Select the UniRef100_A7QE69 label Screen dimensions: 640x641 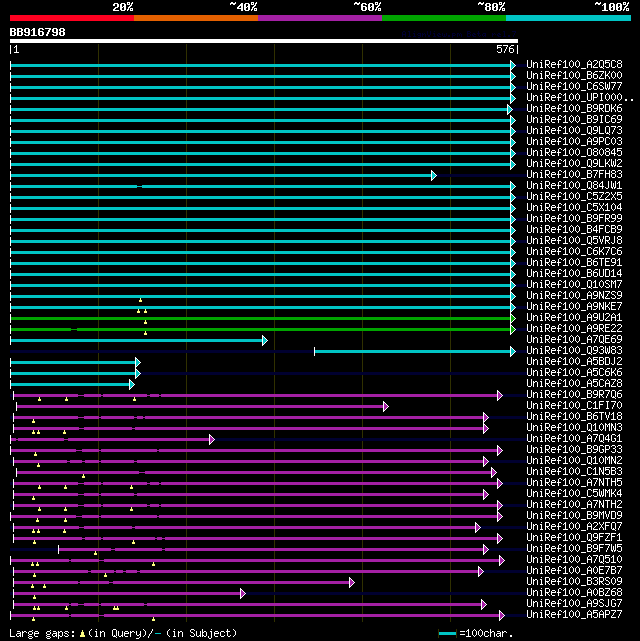pos(574,340)
